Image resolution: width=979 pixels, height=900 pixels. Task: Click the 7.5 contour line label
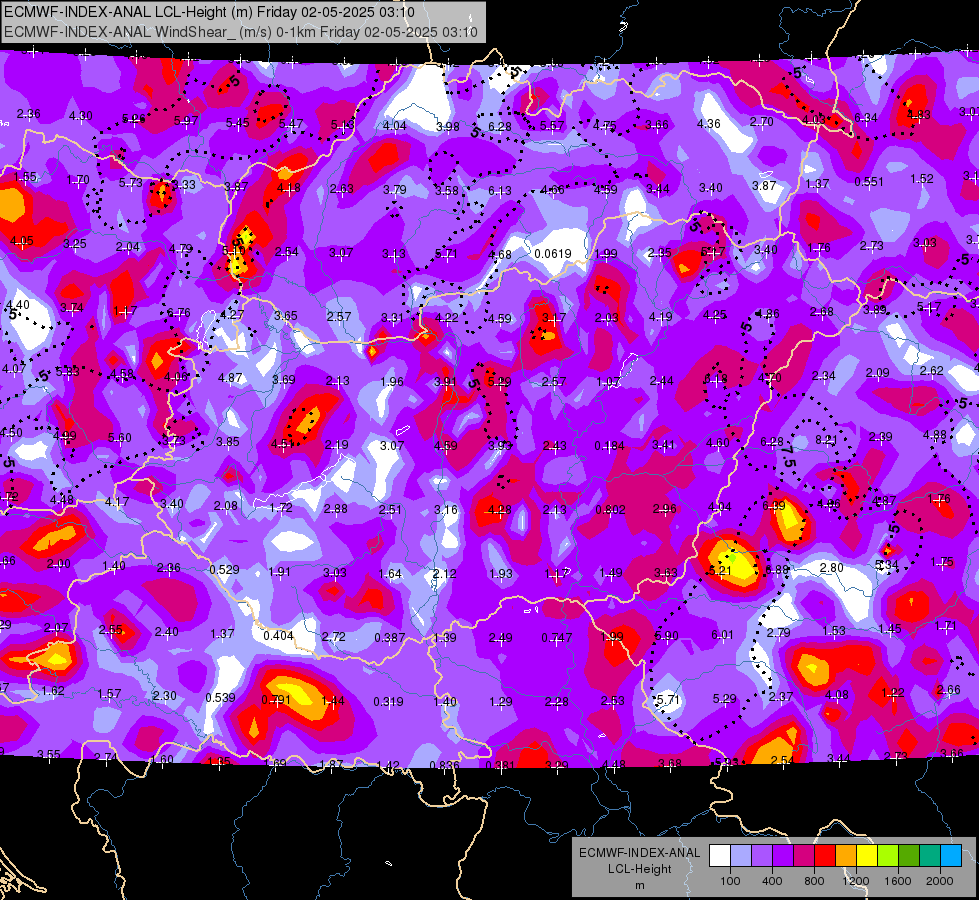(x=789, y=457)
